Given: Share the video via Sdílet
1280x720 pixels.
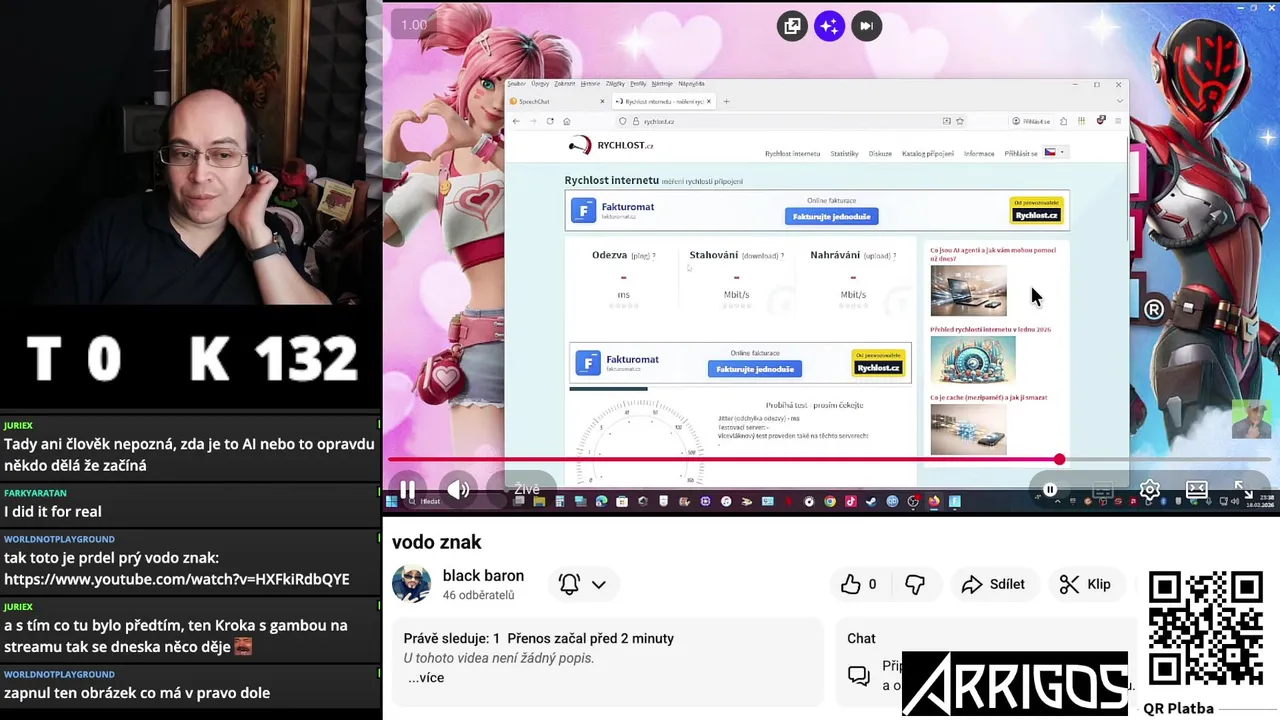Looking at the screenshot, I should [993, 584].
